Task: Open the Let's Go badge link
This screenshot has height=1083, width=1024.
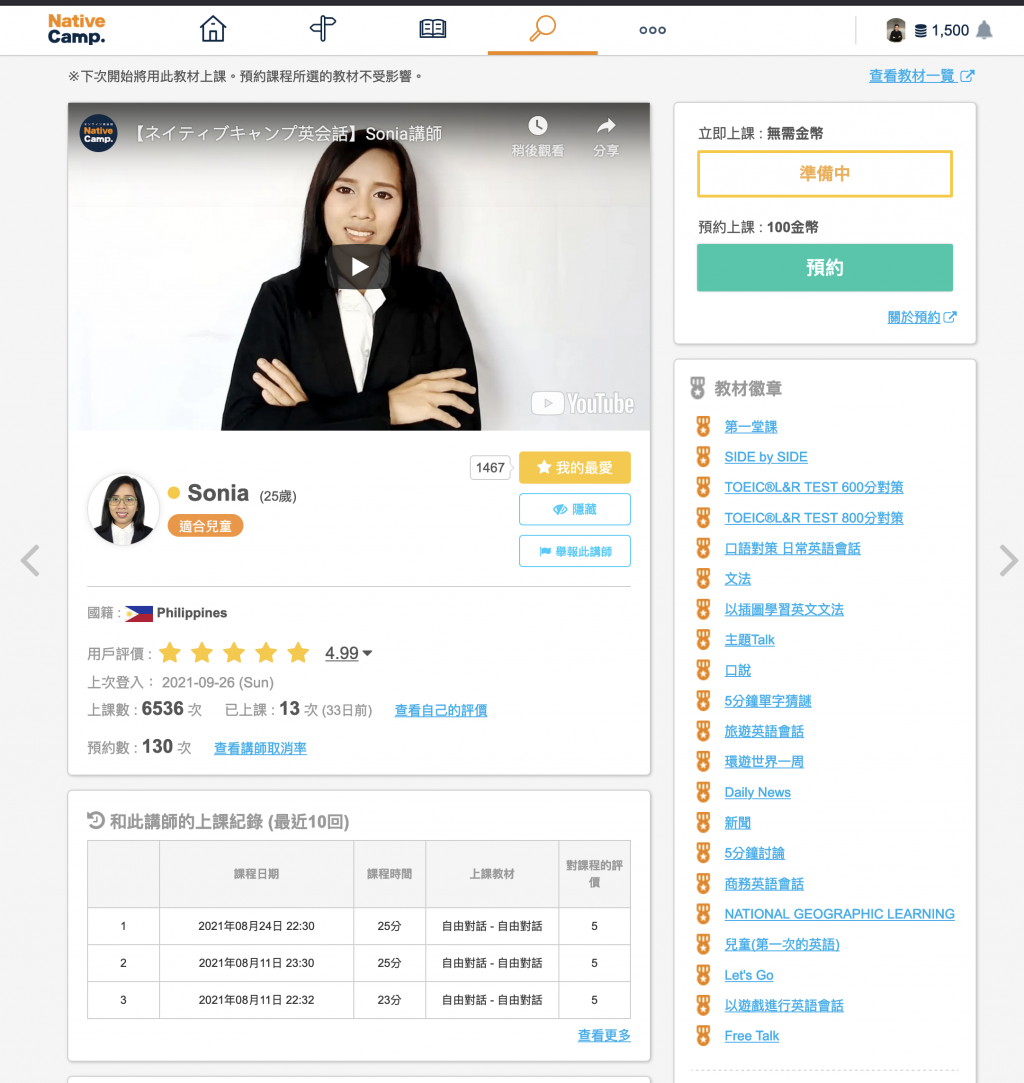Action: 748,975
